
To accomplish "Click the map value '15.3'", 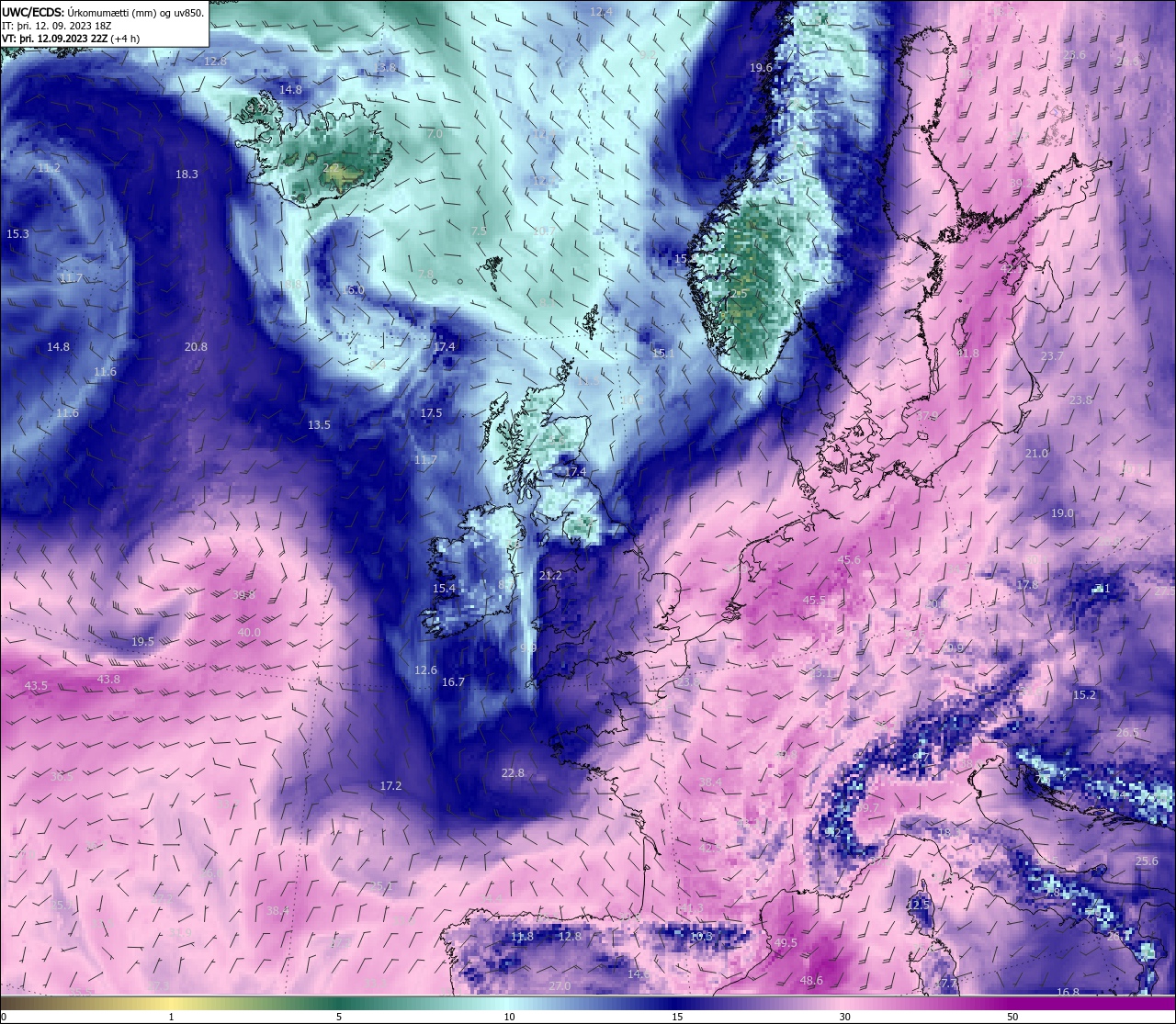I will [x=17, y=234].
